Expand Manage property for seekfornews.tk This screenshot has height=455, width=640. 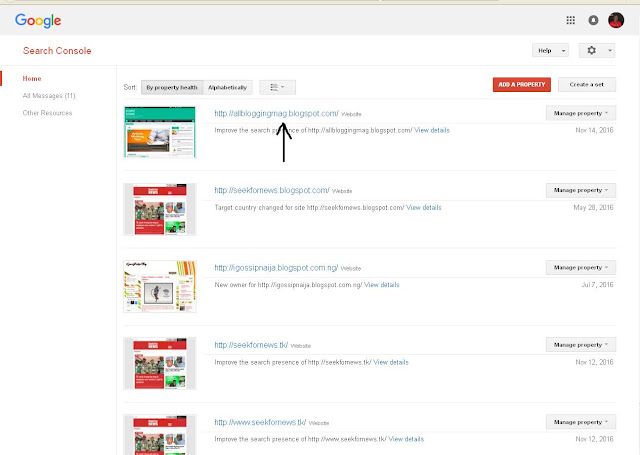coord(581,345)
